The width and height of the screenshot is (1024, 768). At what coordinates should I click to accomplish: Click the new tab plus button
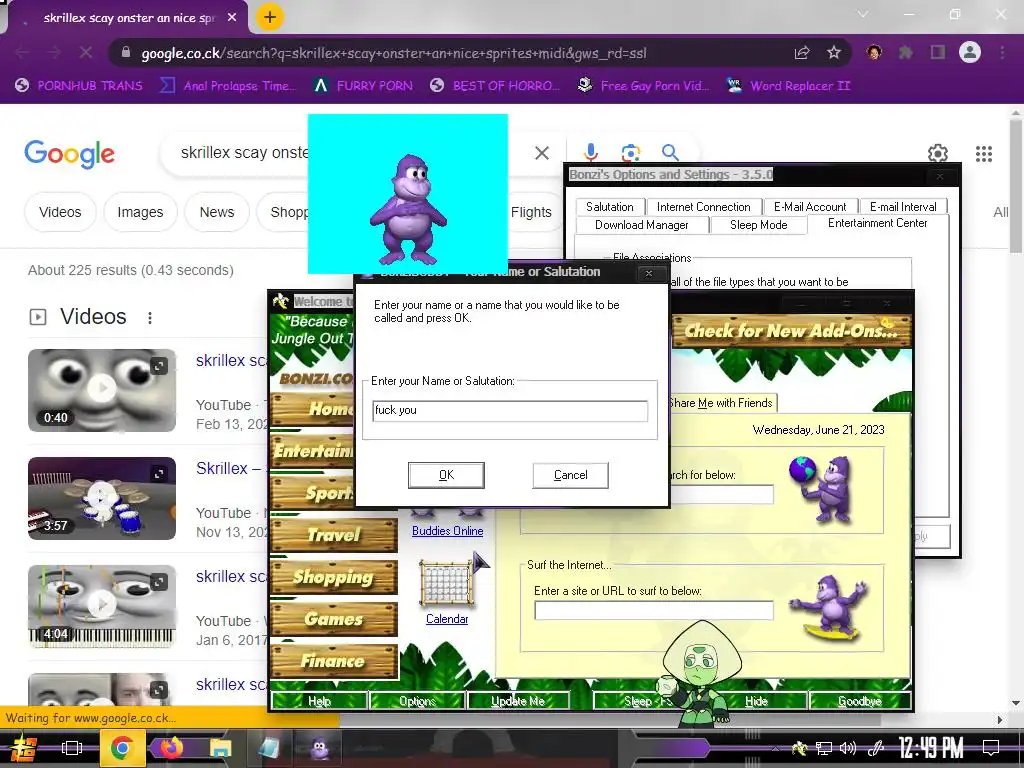click(270, 17)
